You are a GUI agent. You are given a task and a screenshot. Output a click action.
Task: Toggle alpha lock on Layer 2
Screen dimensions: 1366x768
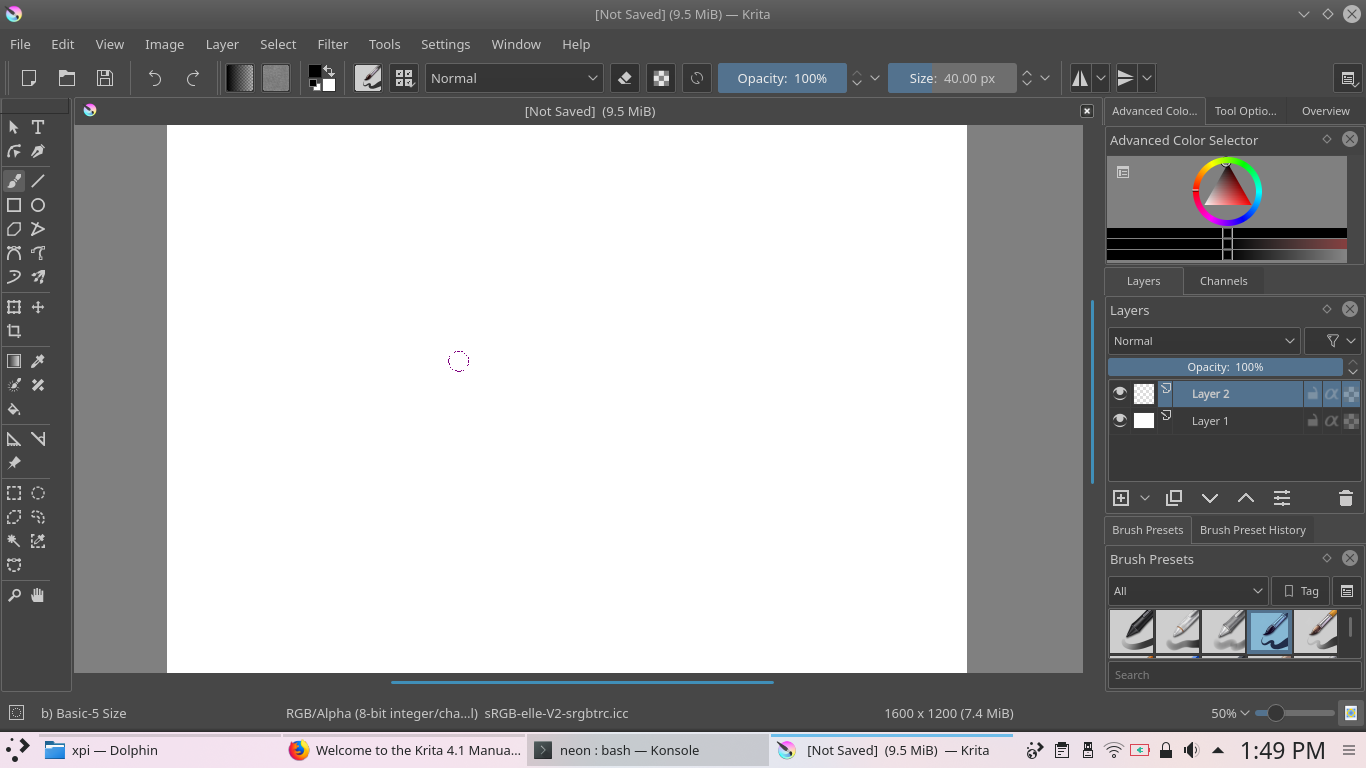coord(1332,393)
